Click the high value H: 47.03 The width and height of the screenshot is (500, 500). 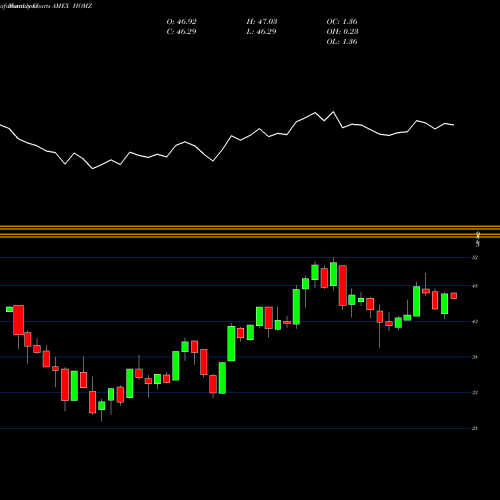[x=262, y=22]
